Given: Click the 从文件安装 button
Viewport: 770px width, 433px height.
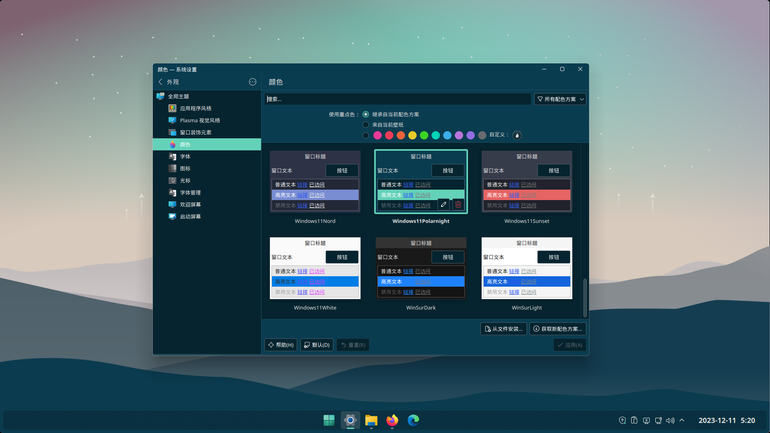Looking at the screenshot, I should [503, 329].
